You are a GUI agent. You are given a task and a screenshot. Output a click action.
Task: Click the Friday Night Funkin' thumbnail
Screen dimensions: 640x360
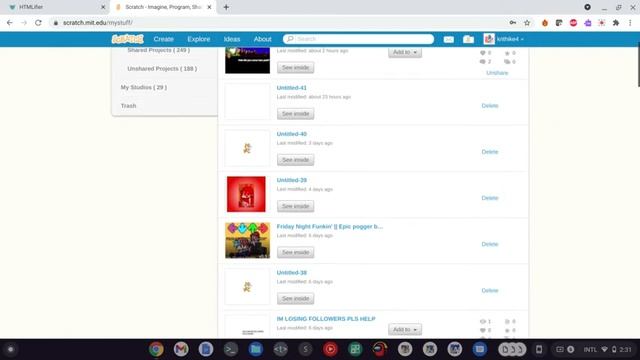[x=247, y=240]
